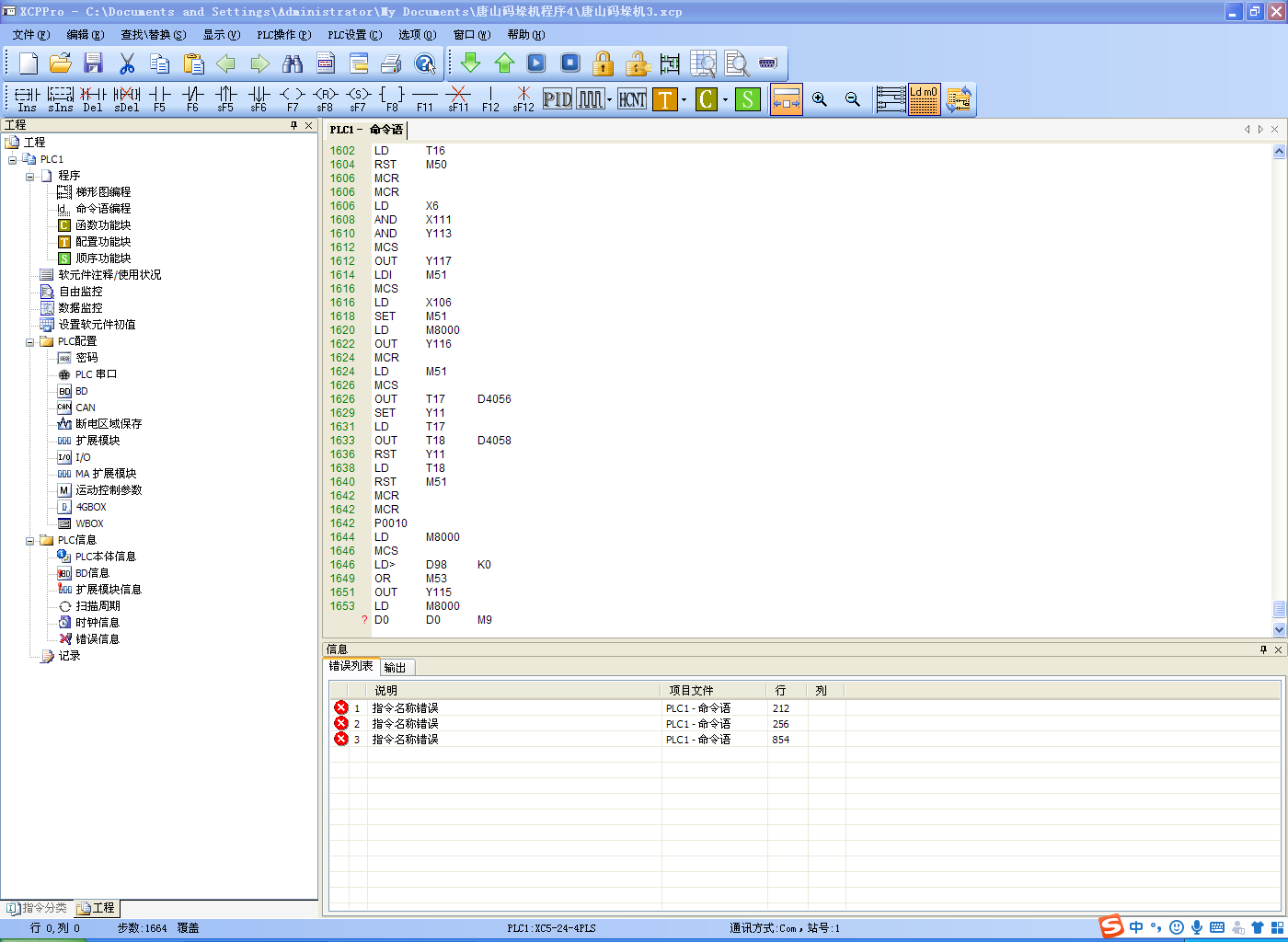
Task: Select the first error row in list
Action: coord(405,708)
